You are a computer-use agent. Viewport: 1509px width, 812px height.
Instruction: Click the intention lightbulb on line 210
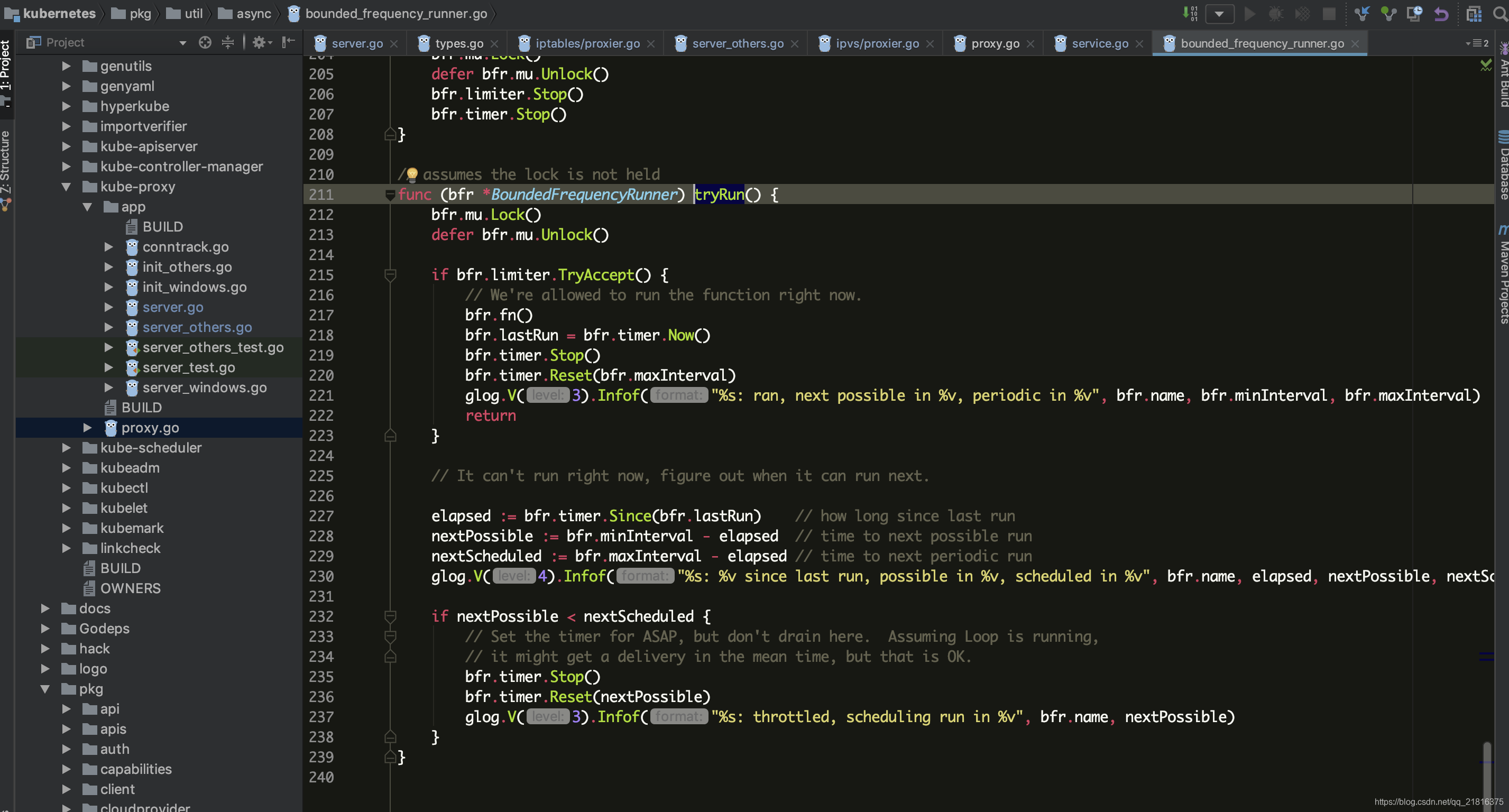click(x=412, y=174)
